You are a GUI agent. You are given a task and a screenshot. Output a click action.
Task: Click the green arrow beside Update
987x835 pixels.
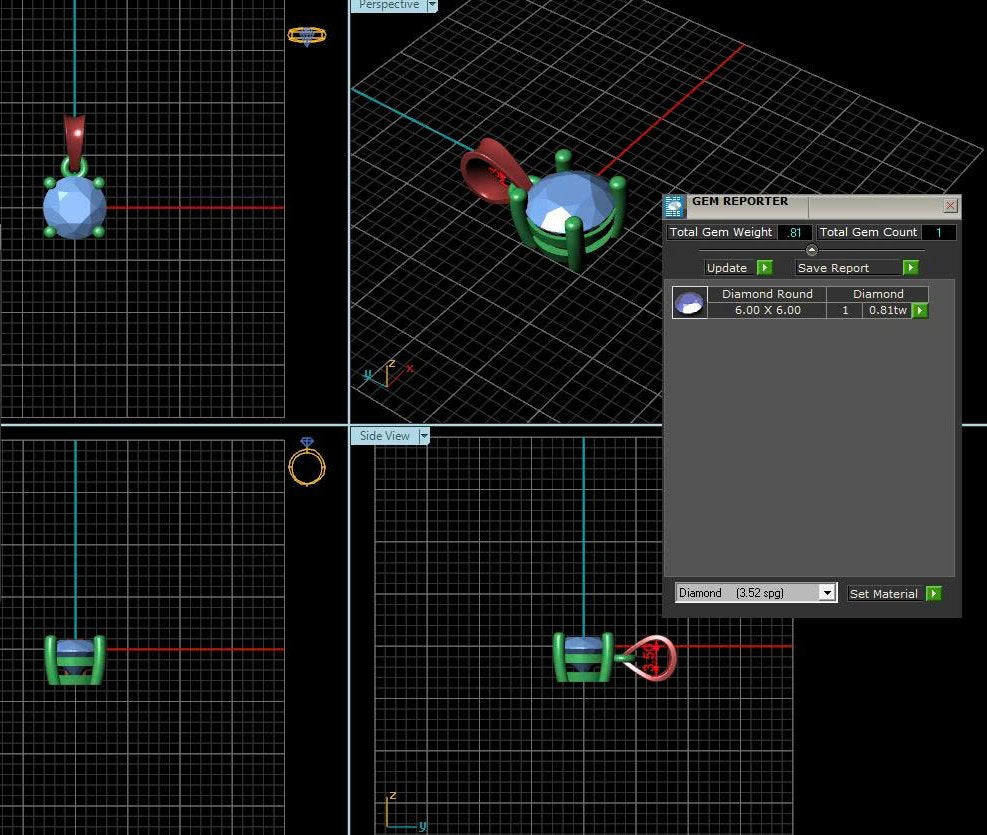(764, 267)
